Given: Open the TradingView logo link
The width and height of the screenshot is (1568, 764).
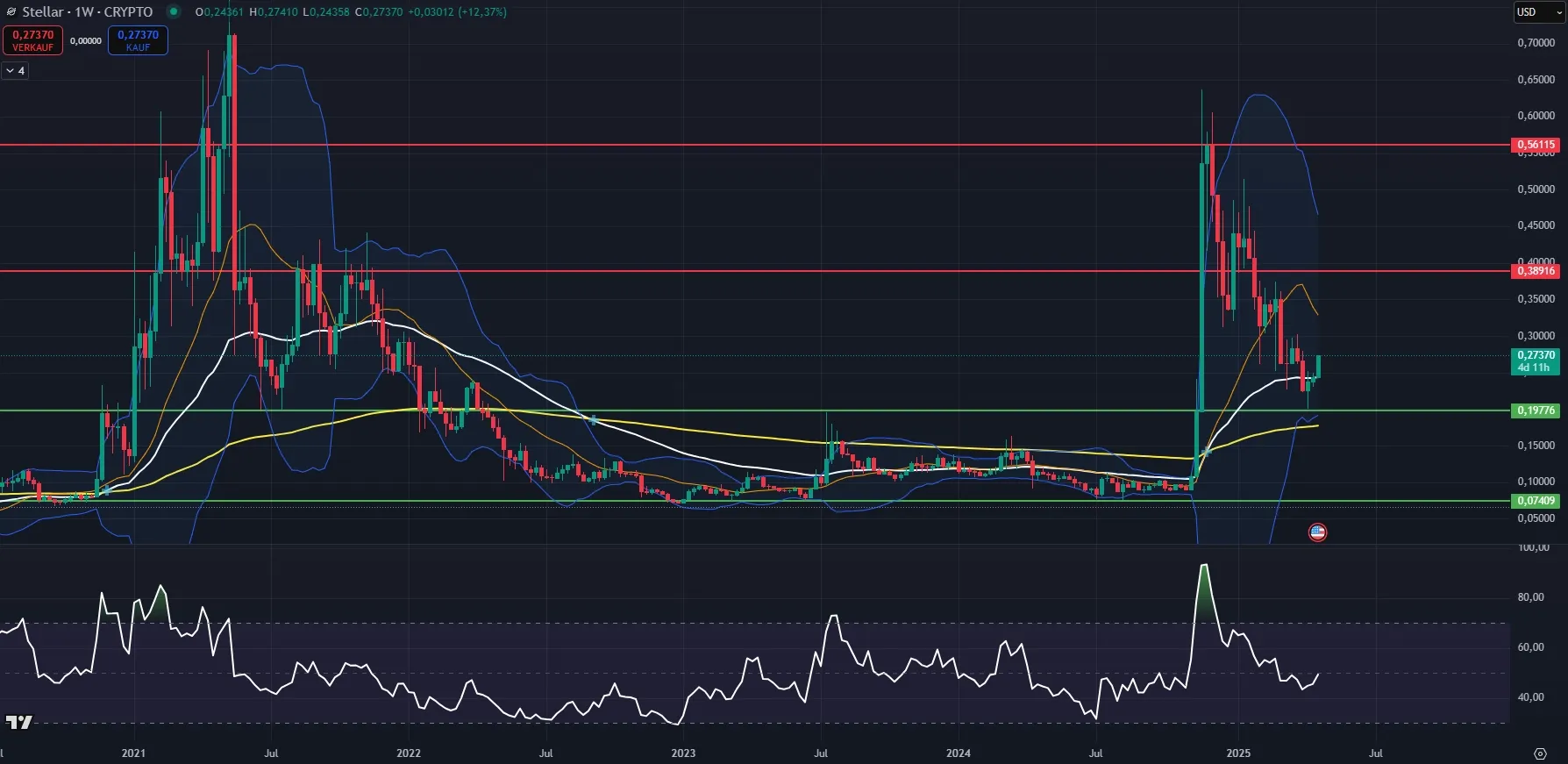Looking at the screenshot, I should click(18, 722).
